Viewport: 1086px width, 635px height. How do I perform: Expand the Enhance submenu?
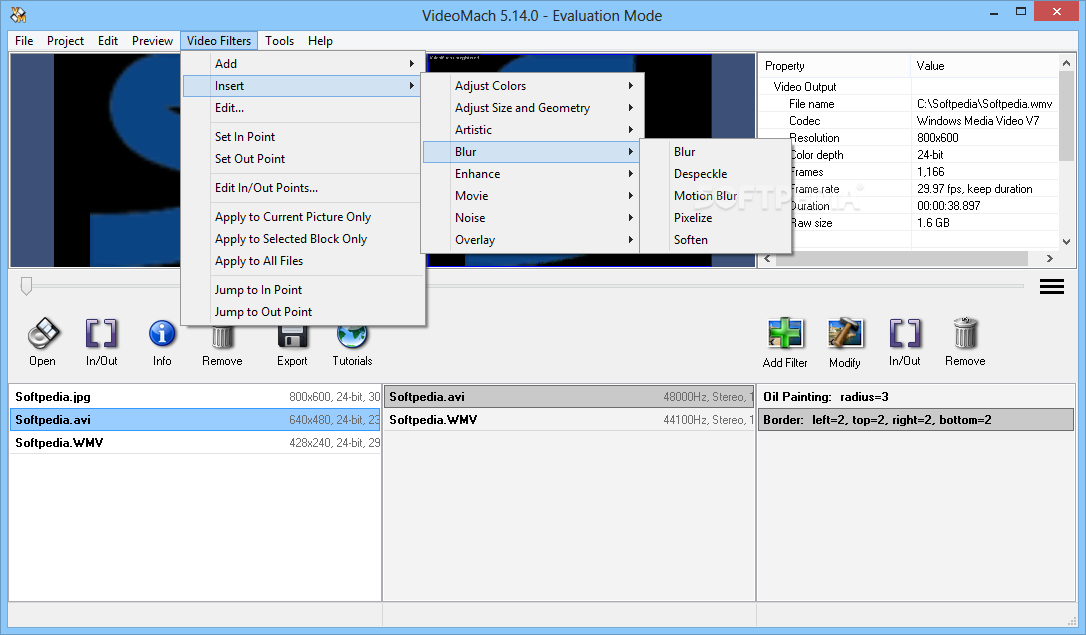point(531,174)
